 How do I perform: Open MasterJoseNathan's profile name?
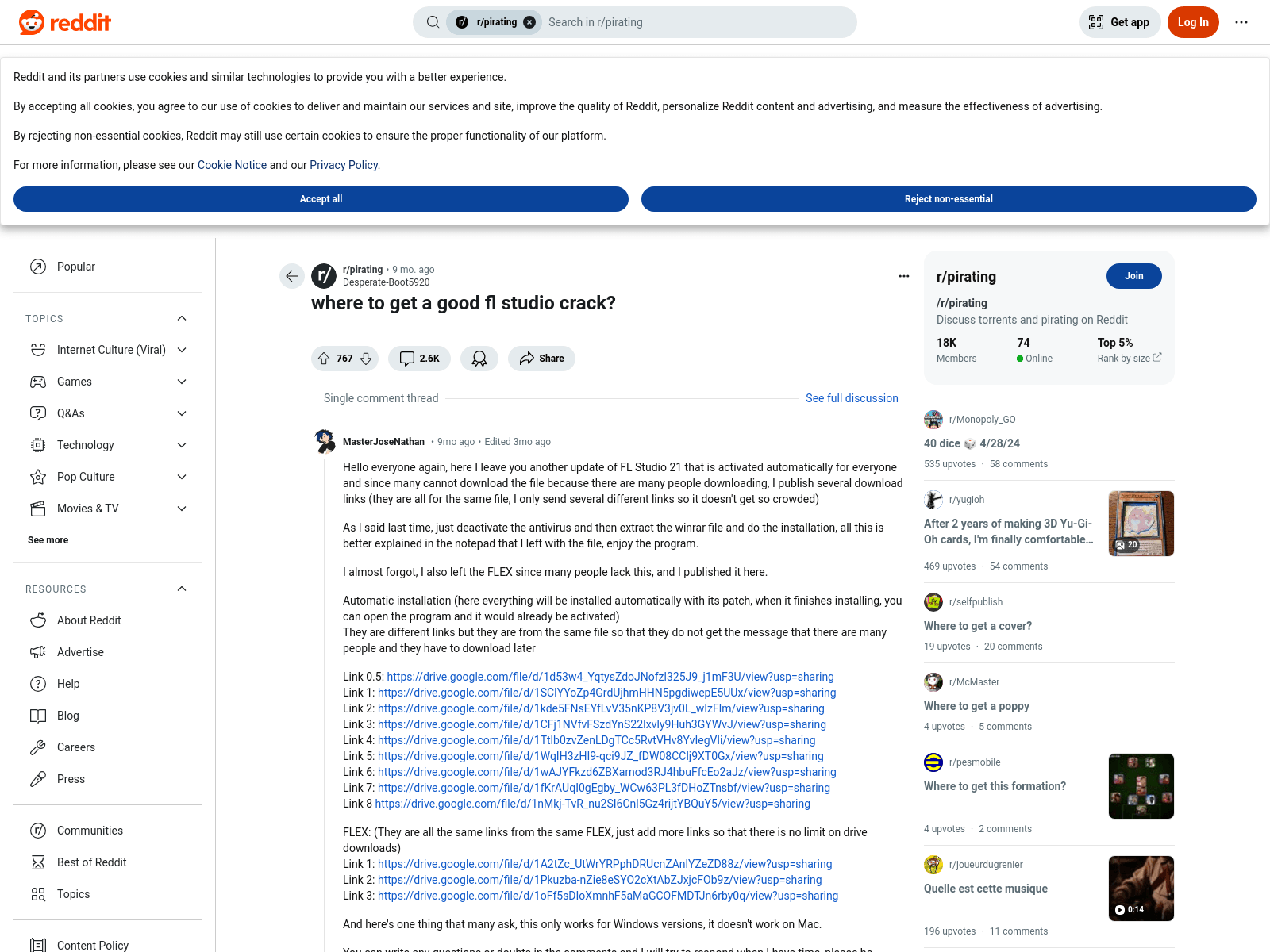(383, 442)
